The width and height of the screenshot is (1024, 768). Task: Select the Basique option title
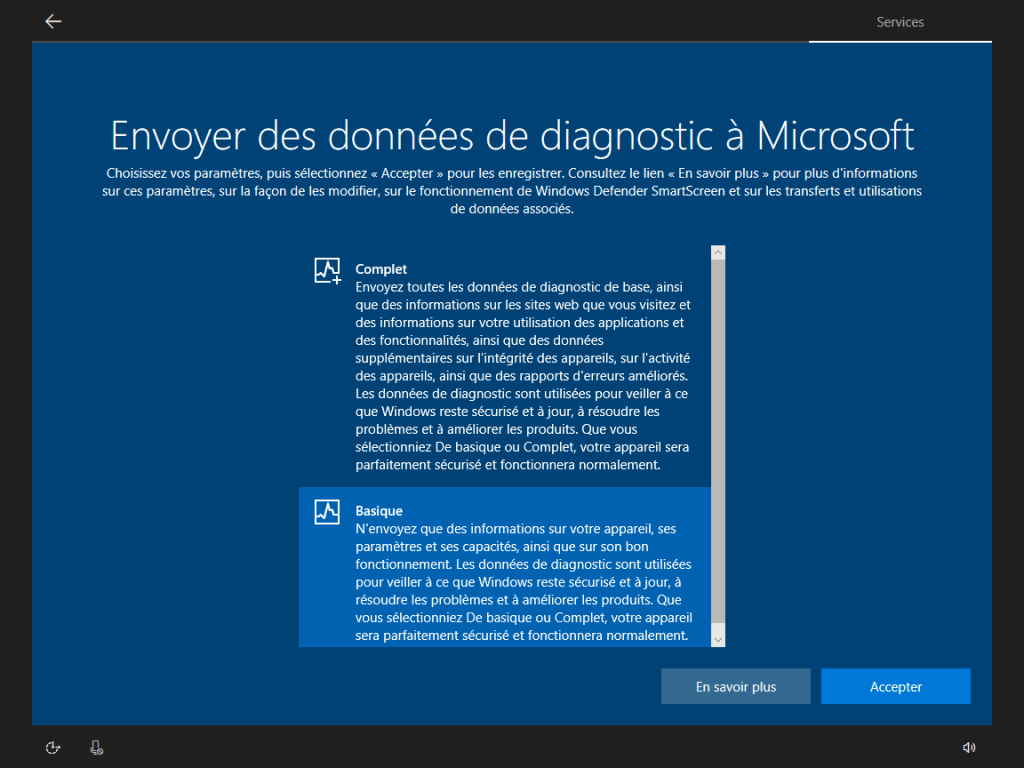click(x=379, y=511)
